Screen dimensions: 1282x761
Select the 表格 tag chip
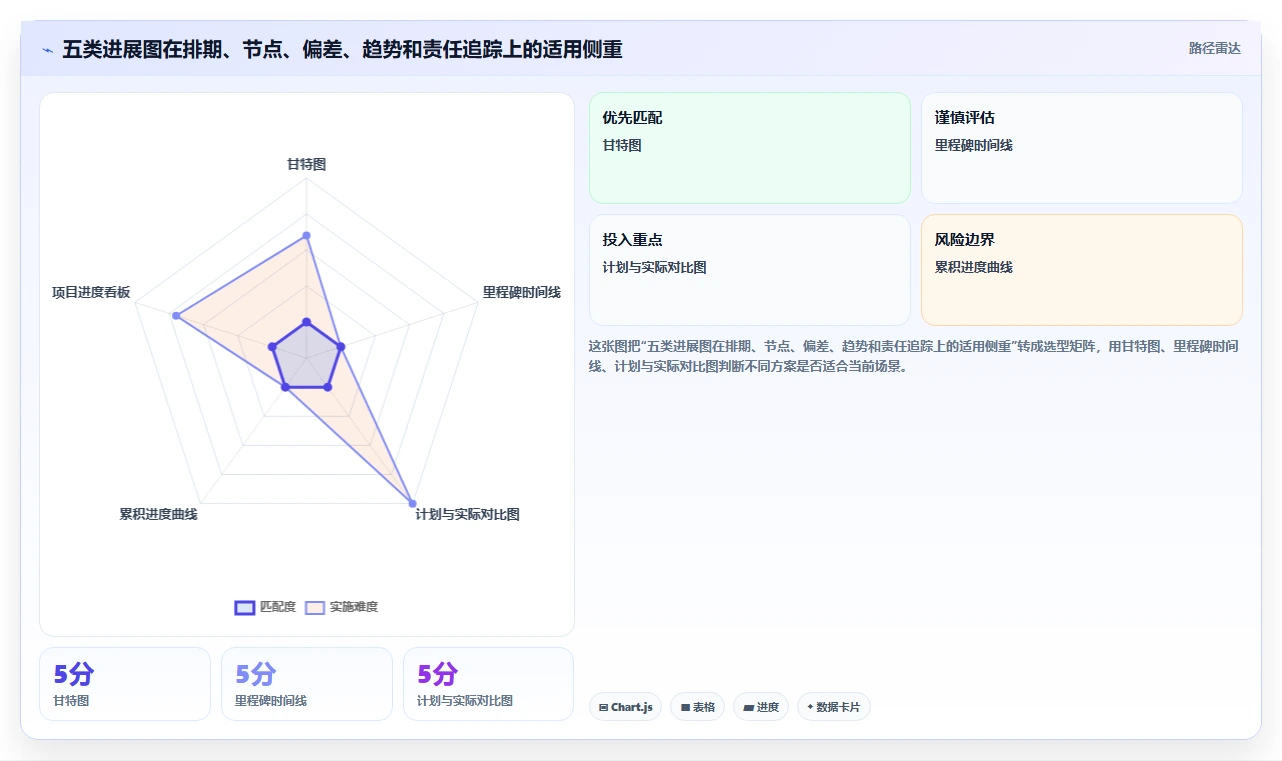(698, 707)
